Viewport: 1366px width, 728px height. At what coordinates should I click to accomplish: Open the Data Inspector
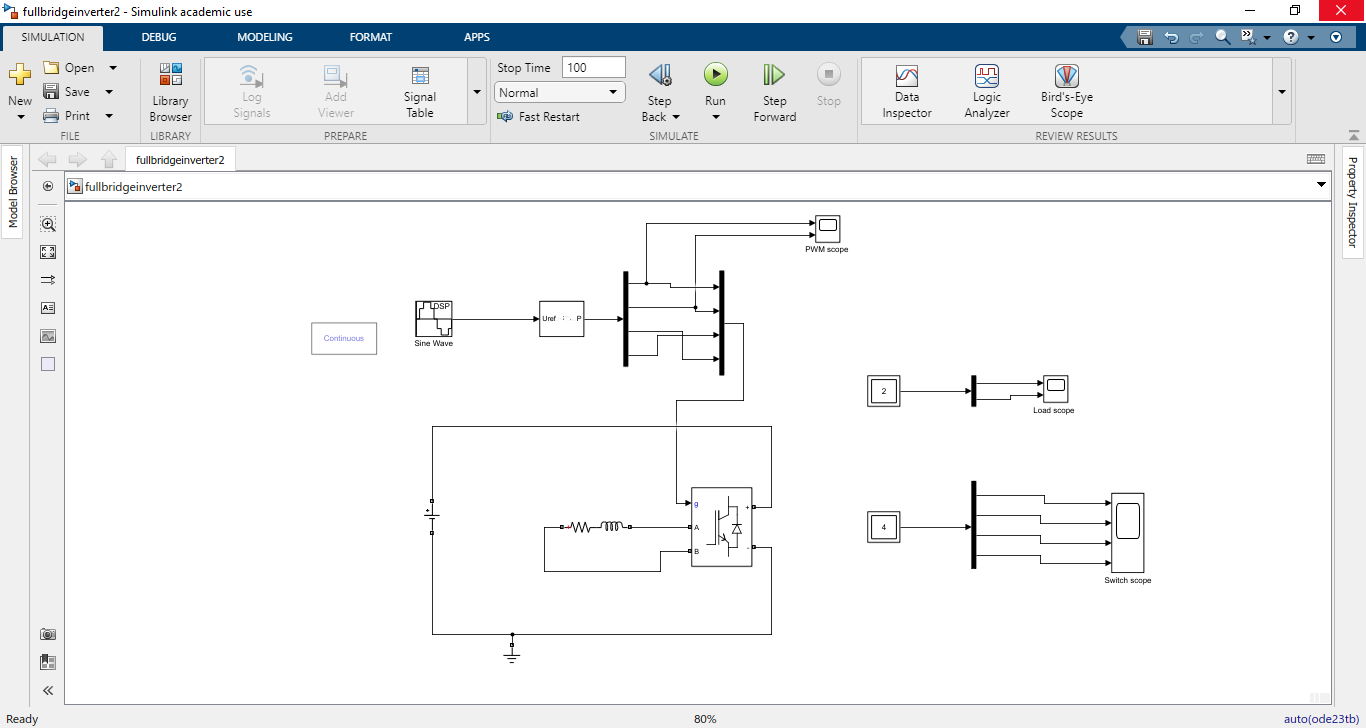tap(907, 93)
